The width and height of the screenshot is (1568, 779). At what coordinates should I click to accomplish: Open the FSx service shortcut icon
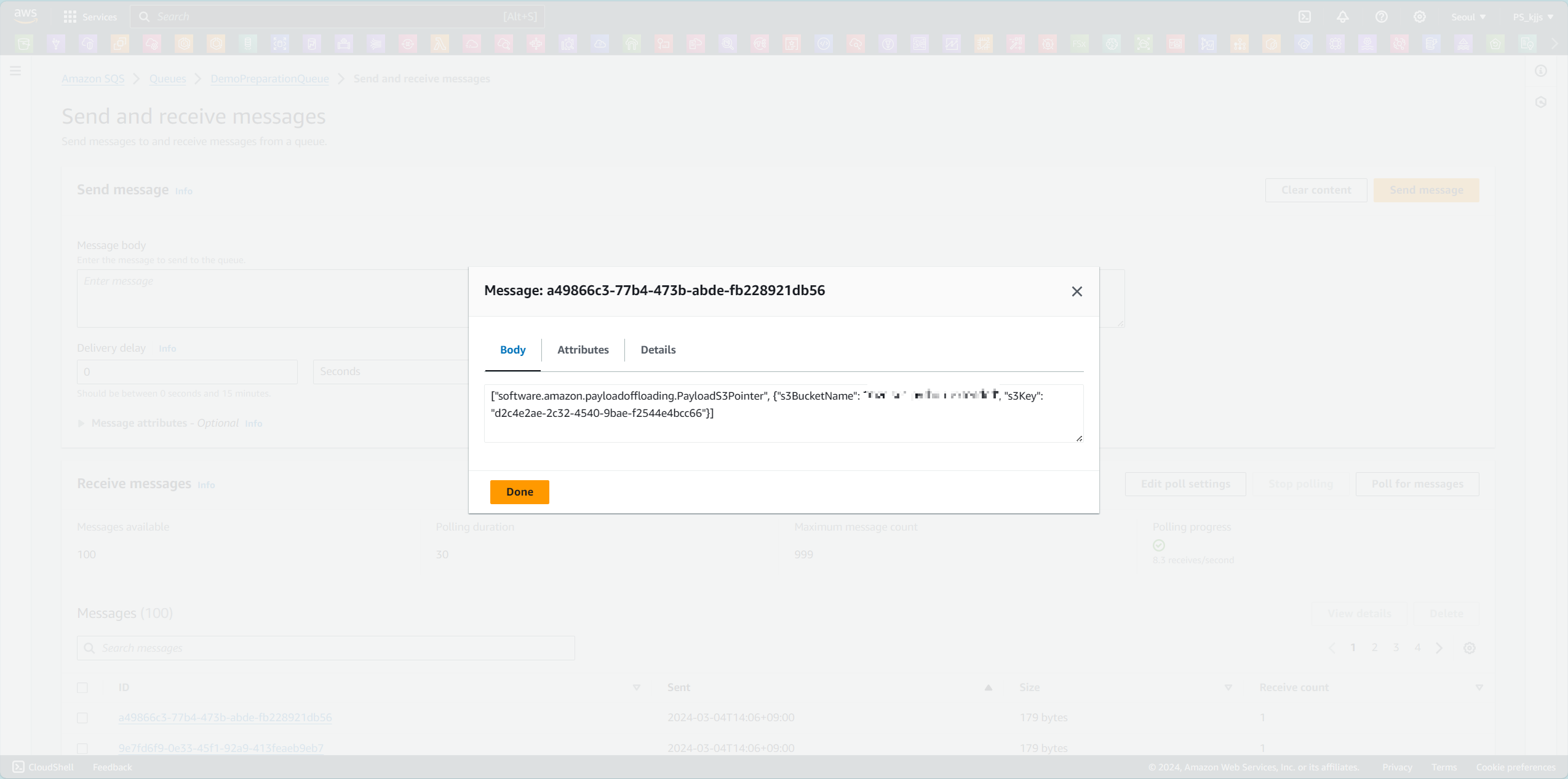(1080, 44)
